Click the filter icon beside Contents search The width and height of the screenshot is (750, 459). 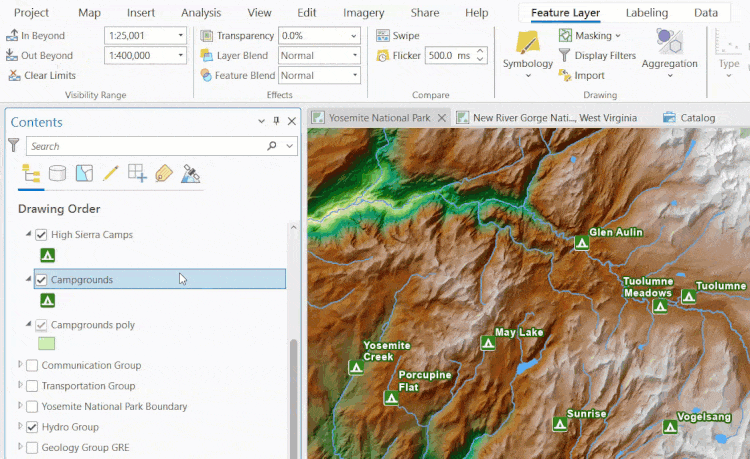(14, 145)
